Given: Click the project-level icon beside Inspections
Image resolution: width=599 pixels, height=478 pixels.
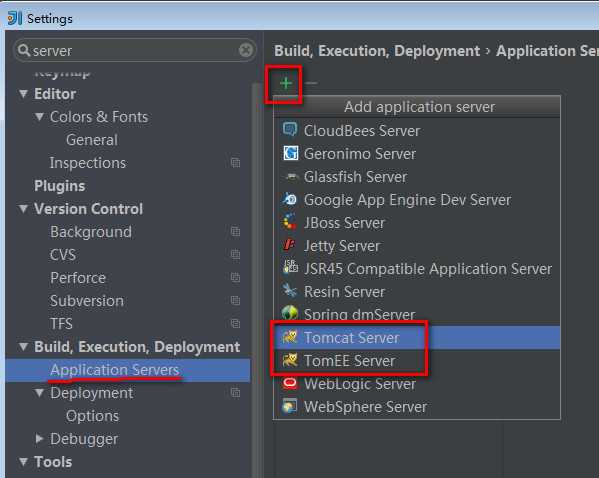Looking at the screenshot, I should [235, 163].
